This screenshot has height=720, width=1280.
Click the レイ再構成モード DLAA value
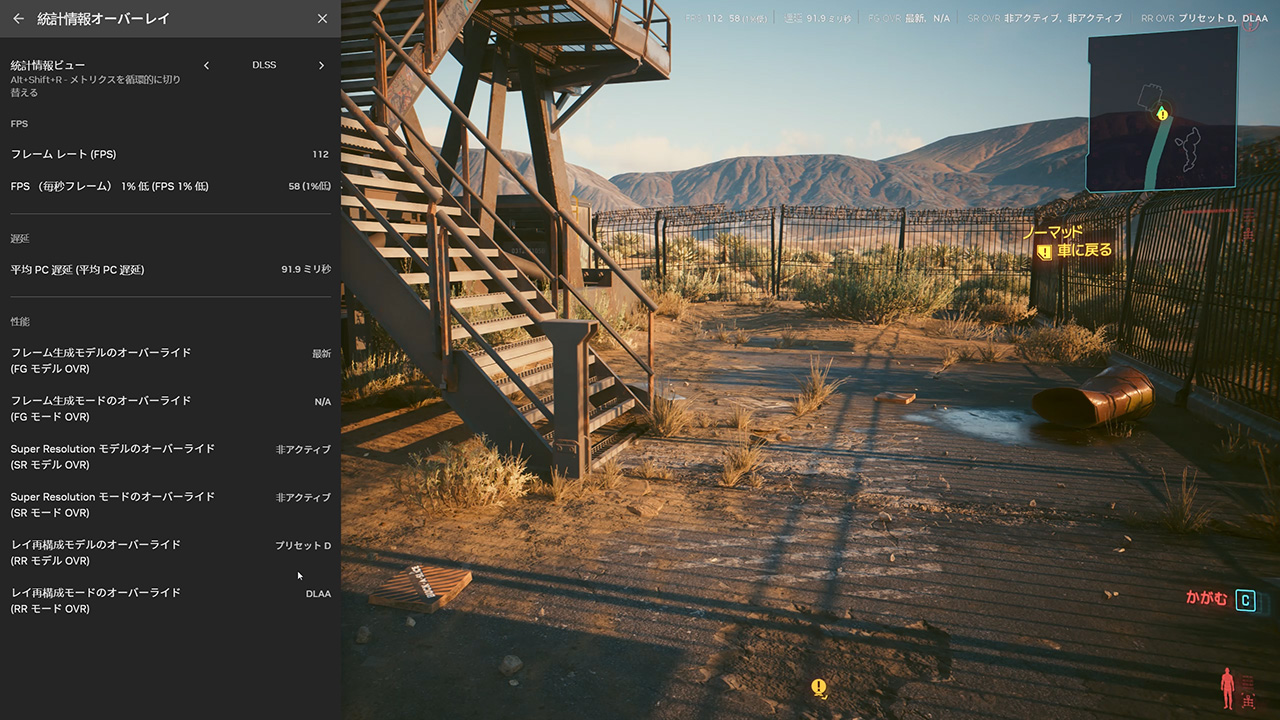[x=318, y=594]
